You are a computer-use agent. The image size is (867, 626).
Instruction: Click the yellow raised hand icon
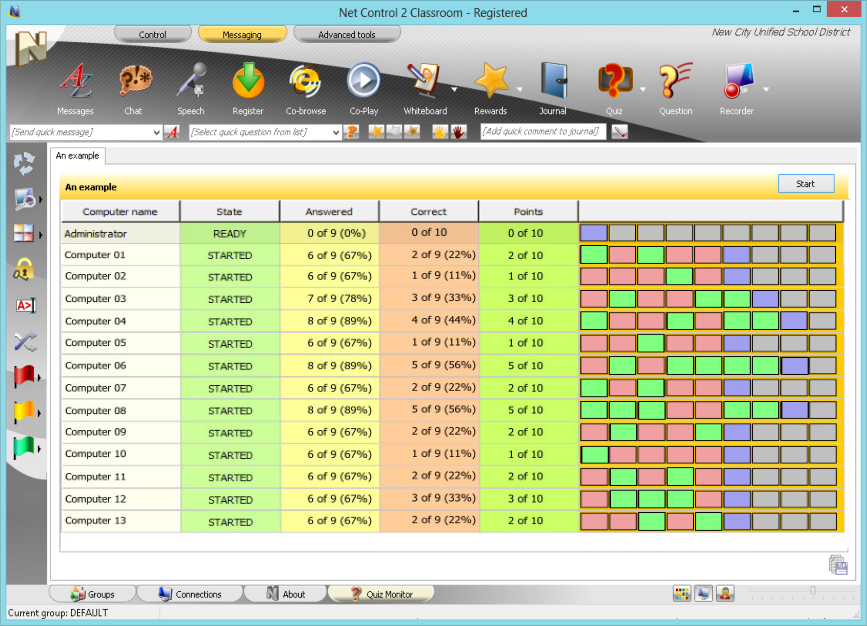(x=440, y=132)
